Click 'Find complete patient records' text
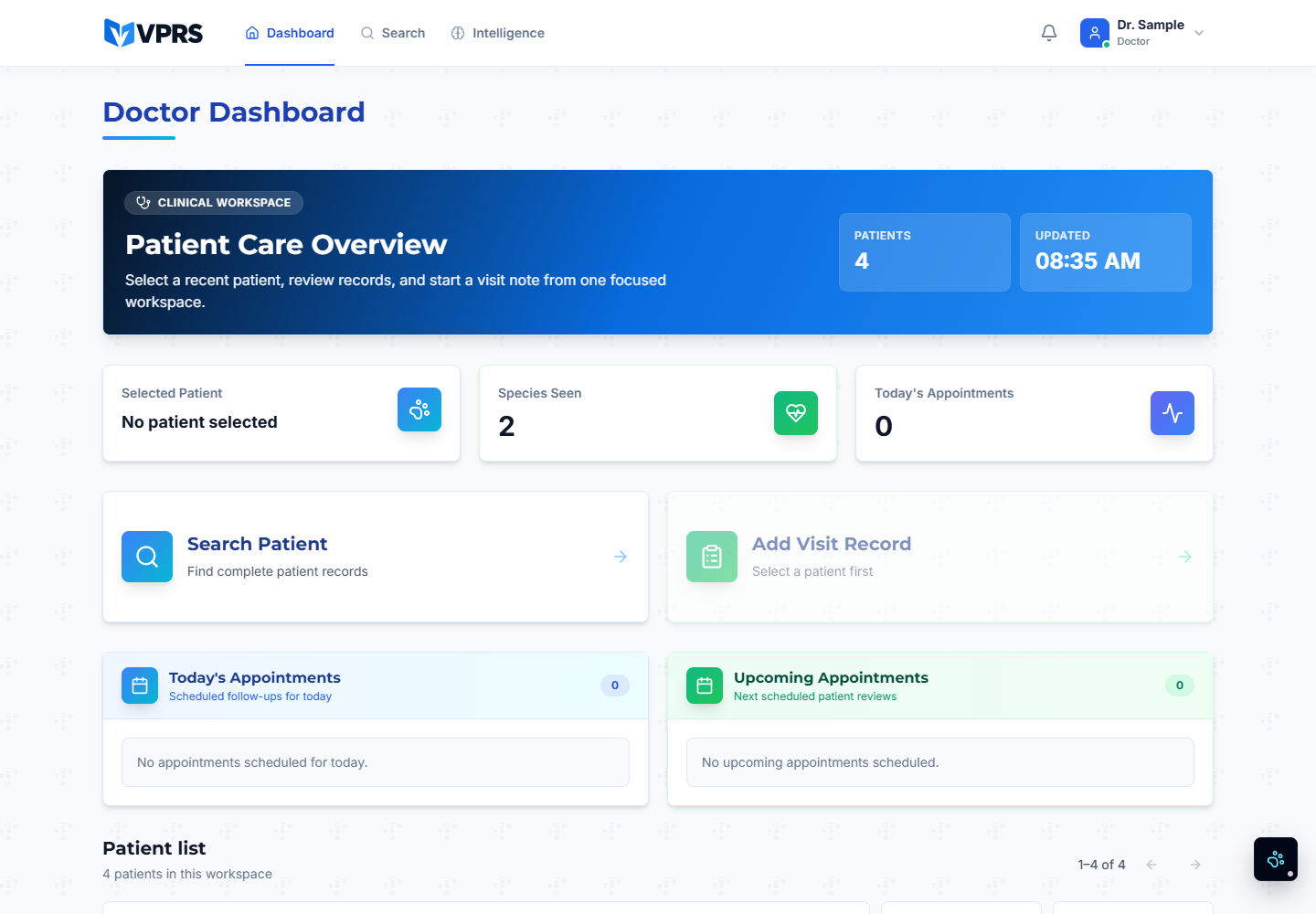 [x=278, y=571]
